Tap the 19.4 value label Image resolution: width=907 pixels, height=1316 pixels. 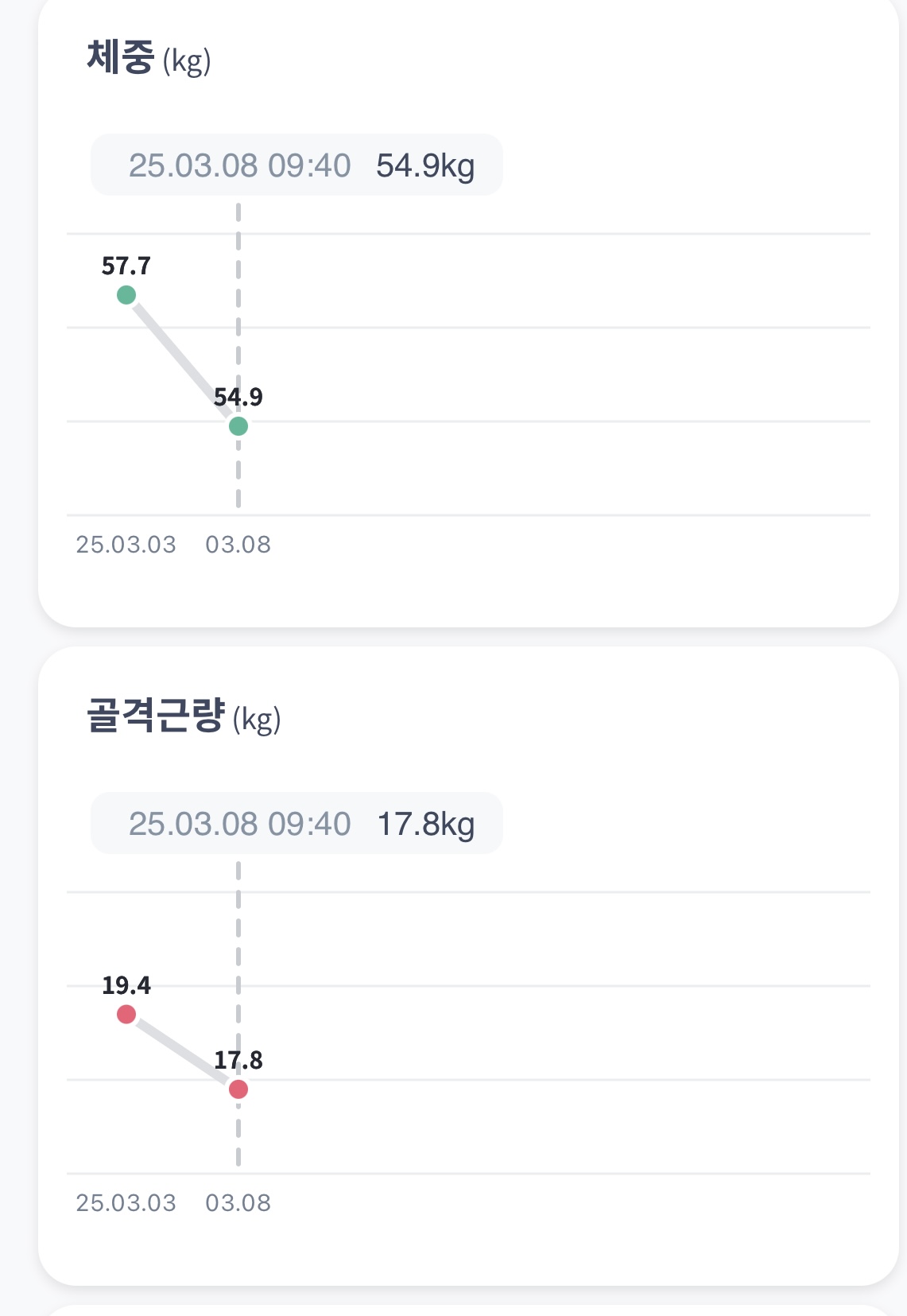pos(126,986)
